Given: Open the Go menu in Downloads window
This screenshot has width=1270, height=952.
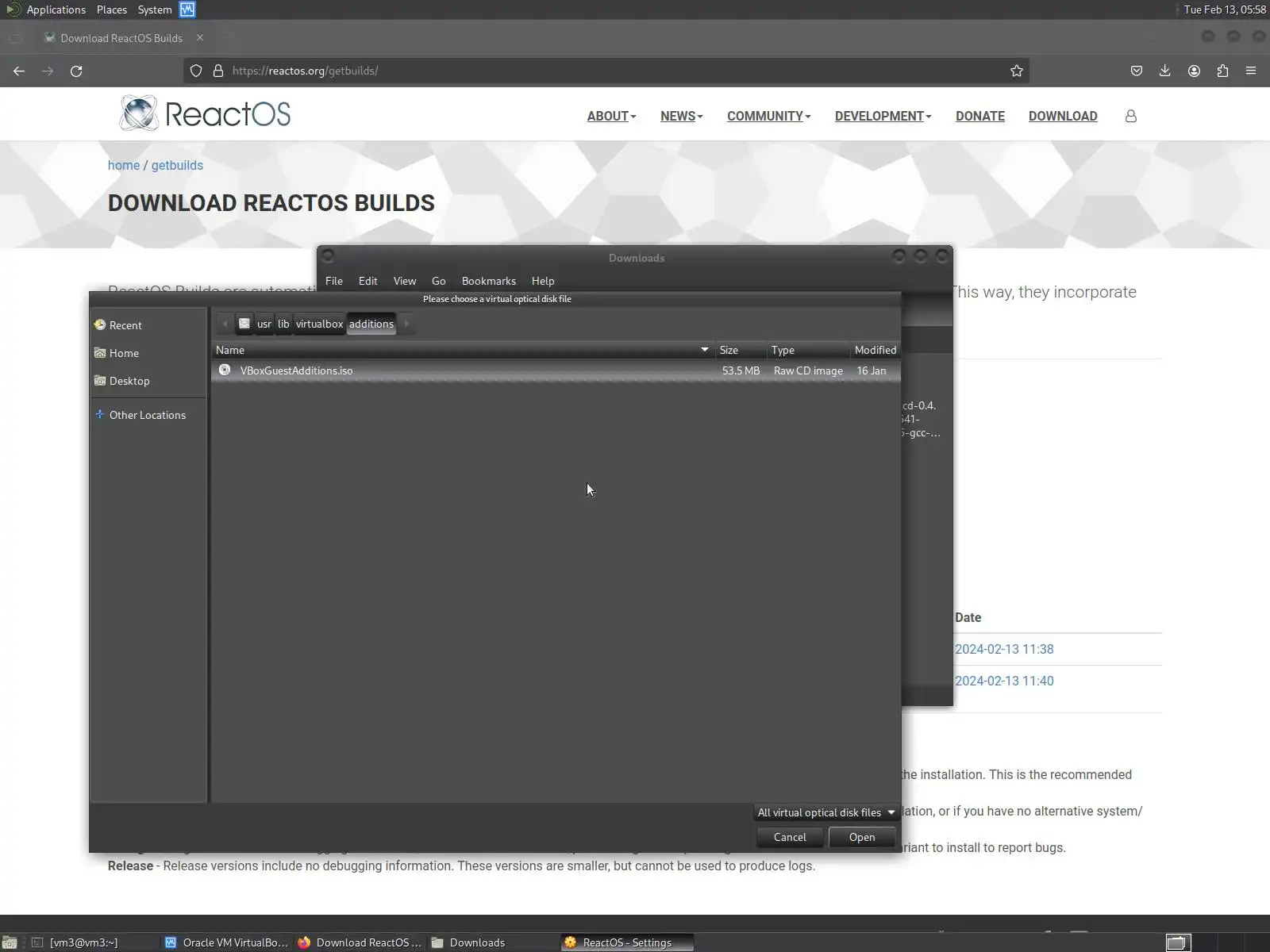Looking at the screenshot, I should coord(438,281).
